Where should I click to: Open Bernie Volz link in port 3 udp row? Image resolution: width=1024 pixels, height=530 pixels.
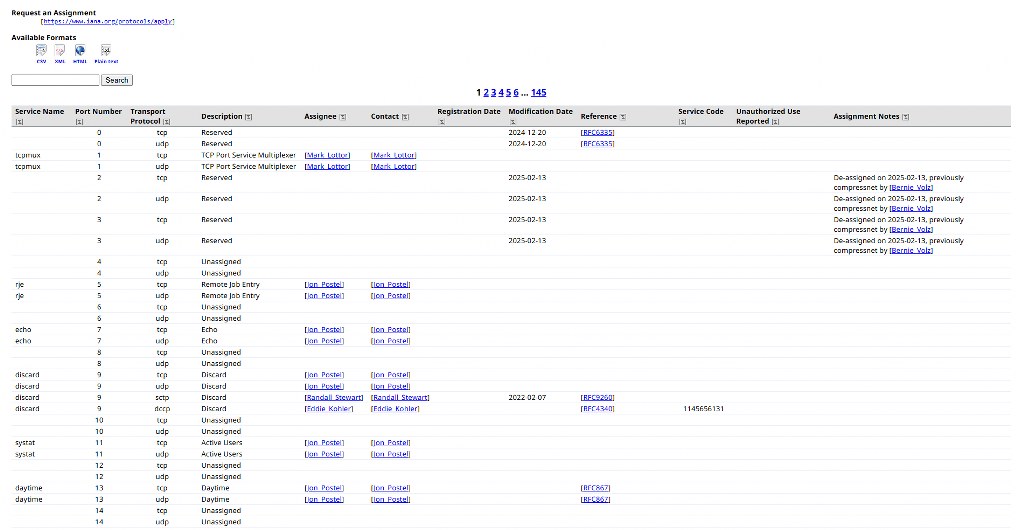click(911, 251)
